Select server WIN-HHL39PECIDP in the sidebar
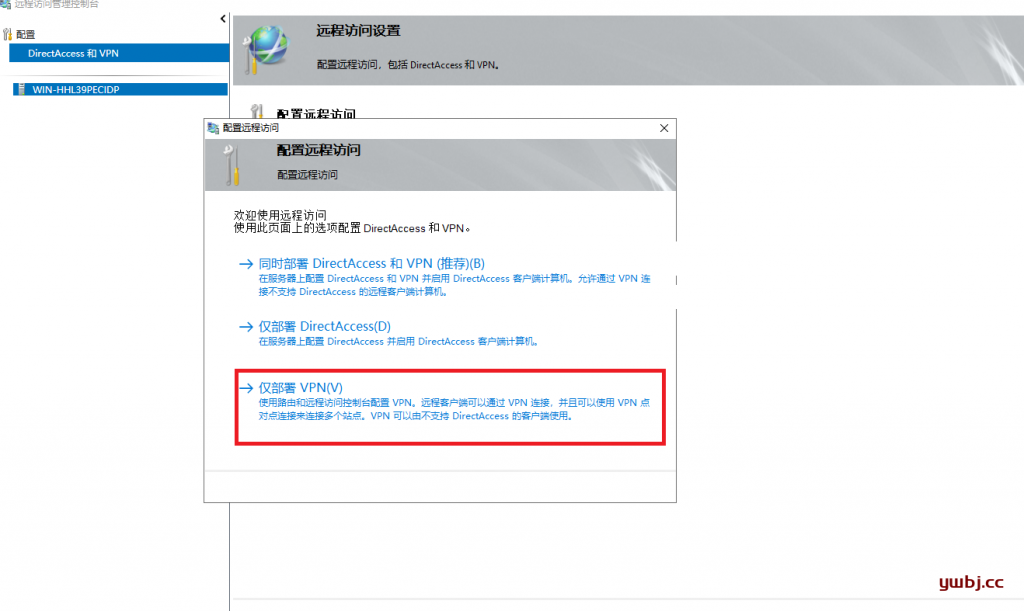This screenshot has width=1024, height=611. pyautogui.click(x=120, y=89)
